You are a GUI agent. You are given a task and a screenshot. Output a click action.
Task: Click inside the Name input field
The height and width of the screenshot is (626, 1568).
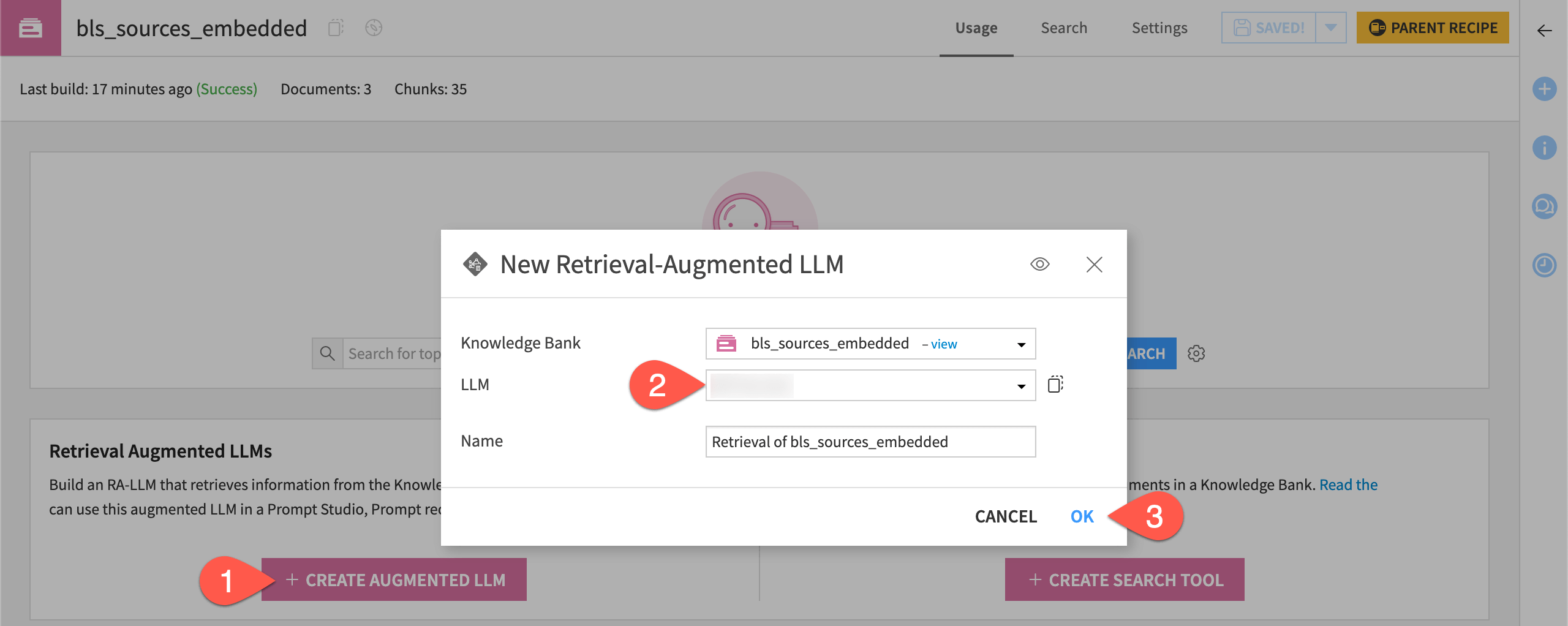(870, 441)
